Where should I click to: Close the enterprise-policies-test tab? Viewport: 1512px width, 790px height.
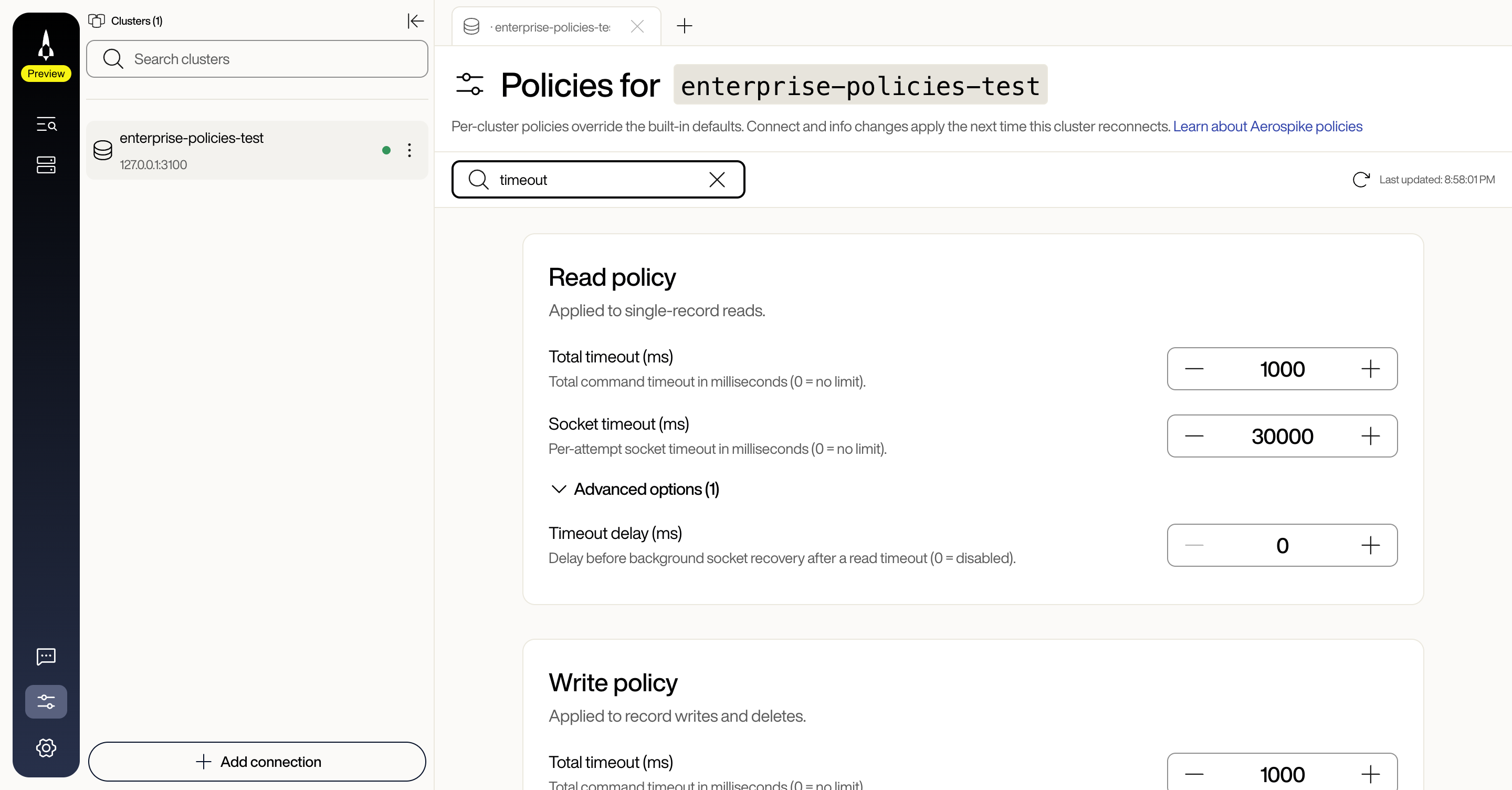pyautogui.click(x=637, y=26)
